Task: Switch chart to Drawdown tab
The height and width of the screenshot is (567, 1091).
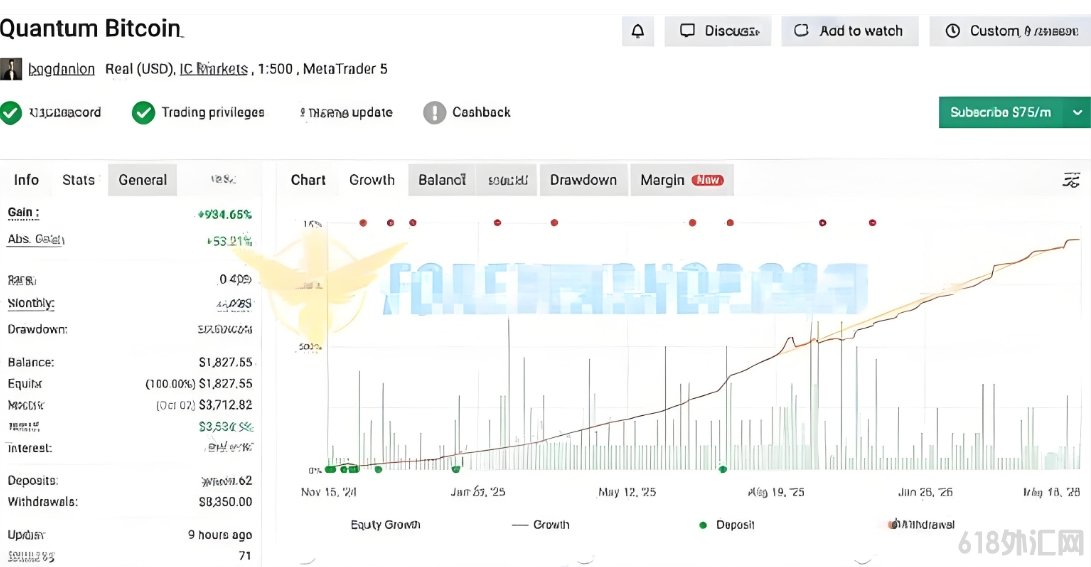Action: coord(583,179)
